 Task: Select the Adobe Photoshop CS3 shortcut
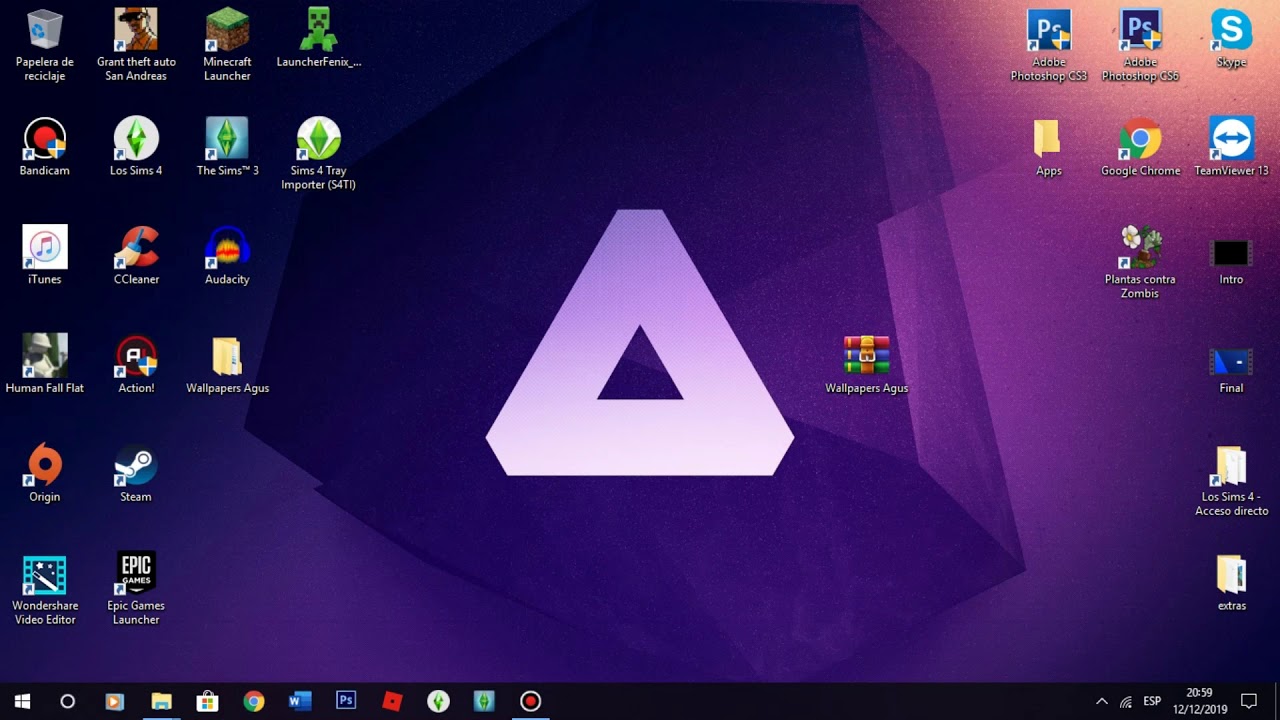pos(1049,45)
